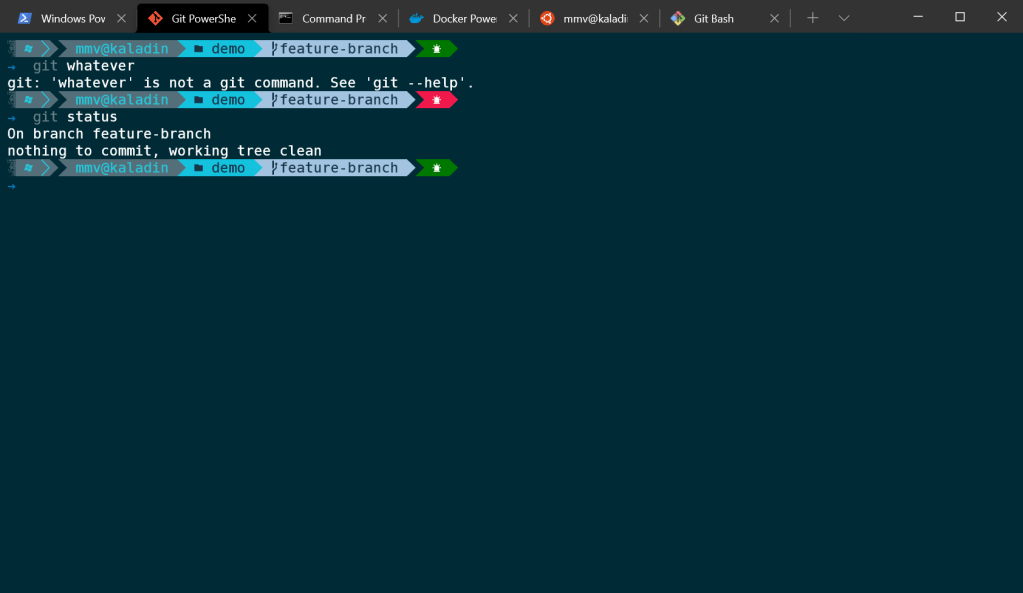Close the Git PowerShell tab

(x=252, y=18)
